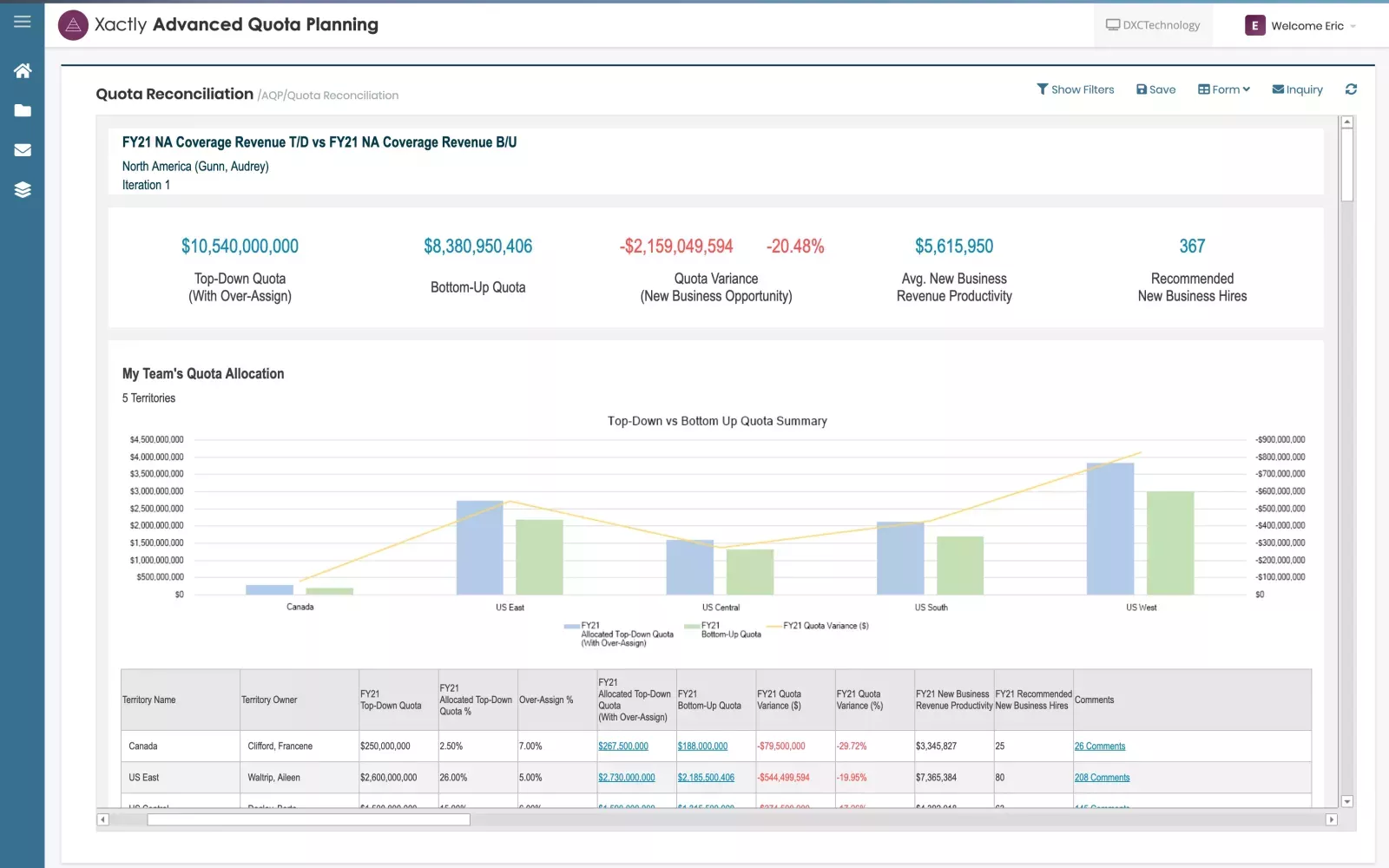
Task: Open Canada allocated quota $267,500,000 link
Action: pyautogui.click(x=622, y=746)
